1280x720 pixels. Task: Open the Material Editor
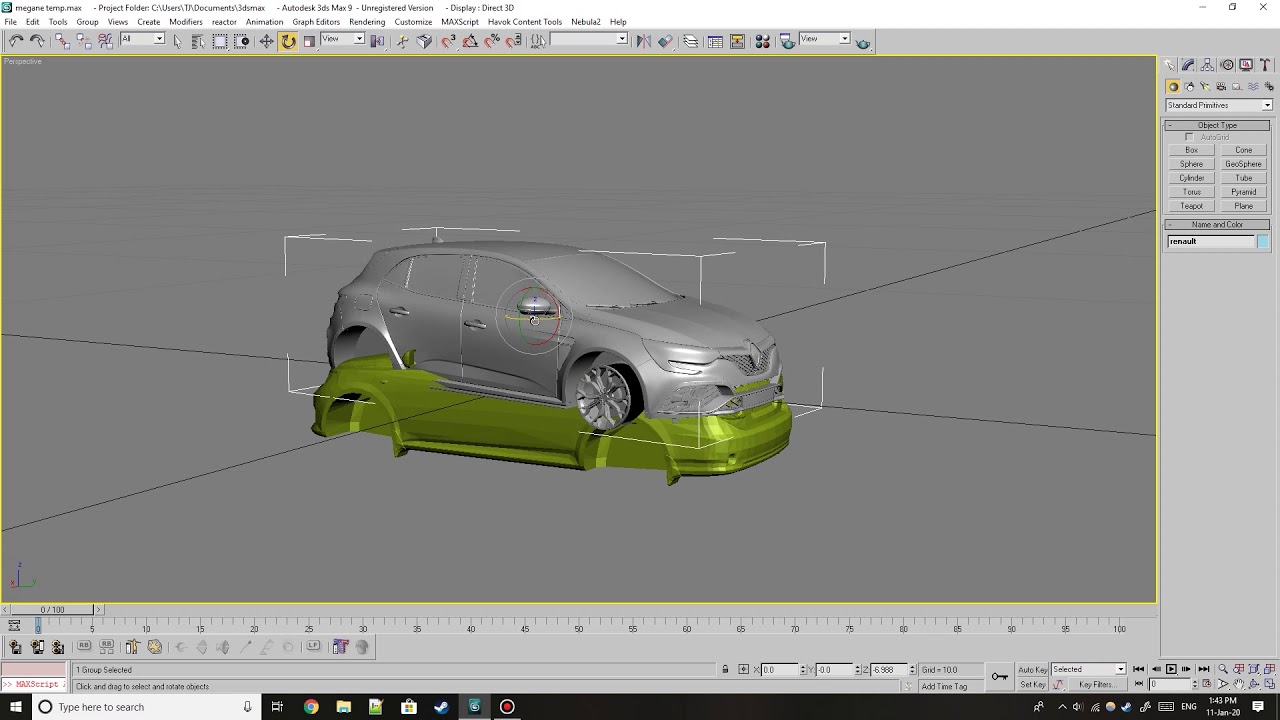(762, 41)
